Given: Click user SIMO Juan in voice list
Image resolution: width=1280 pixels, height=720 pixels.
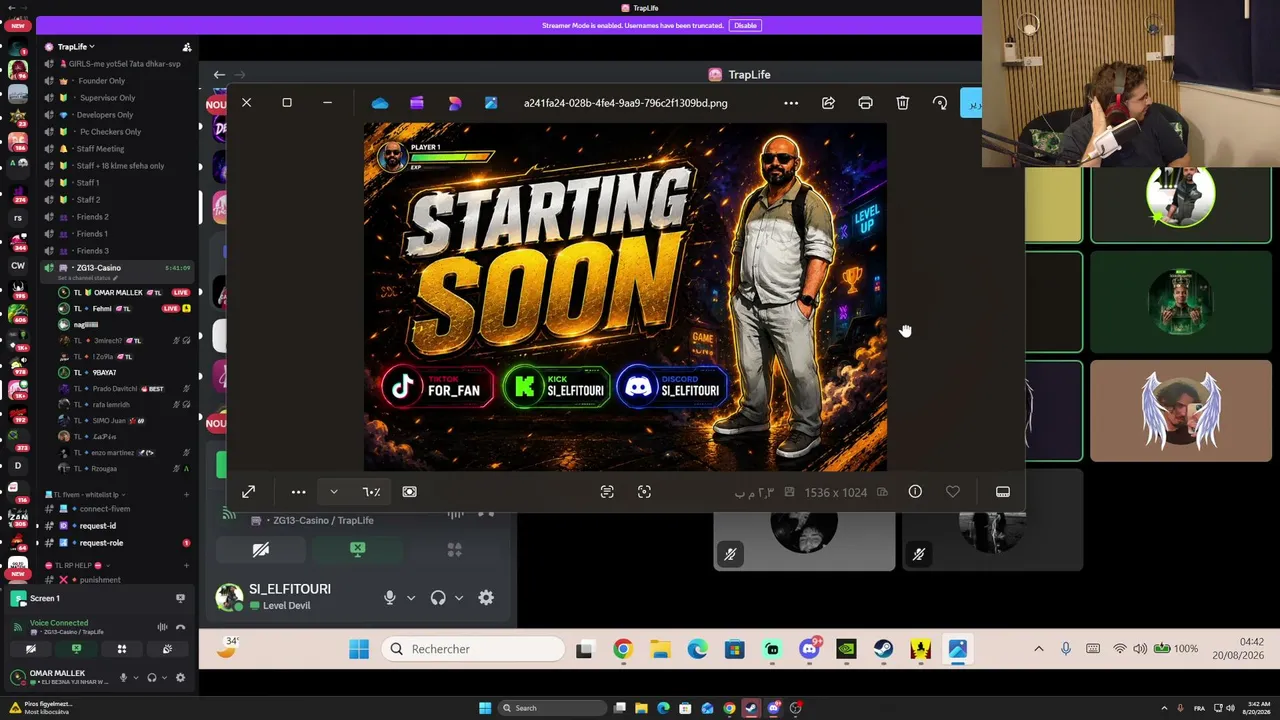Looking at the screenshot, I should [108, 421].
